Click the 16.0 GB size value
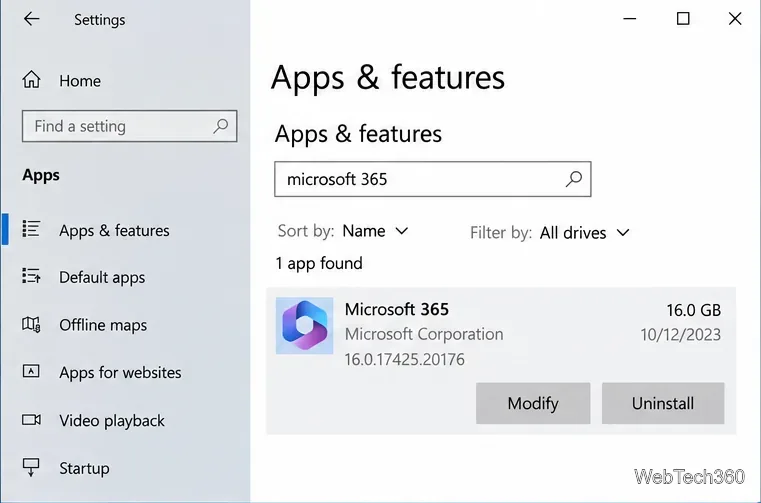Image resolution: width=761 pixels, height=503 pixels. (694, 310)
